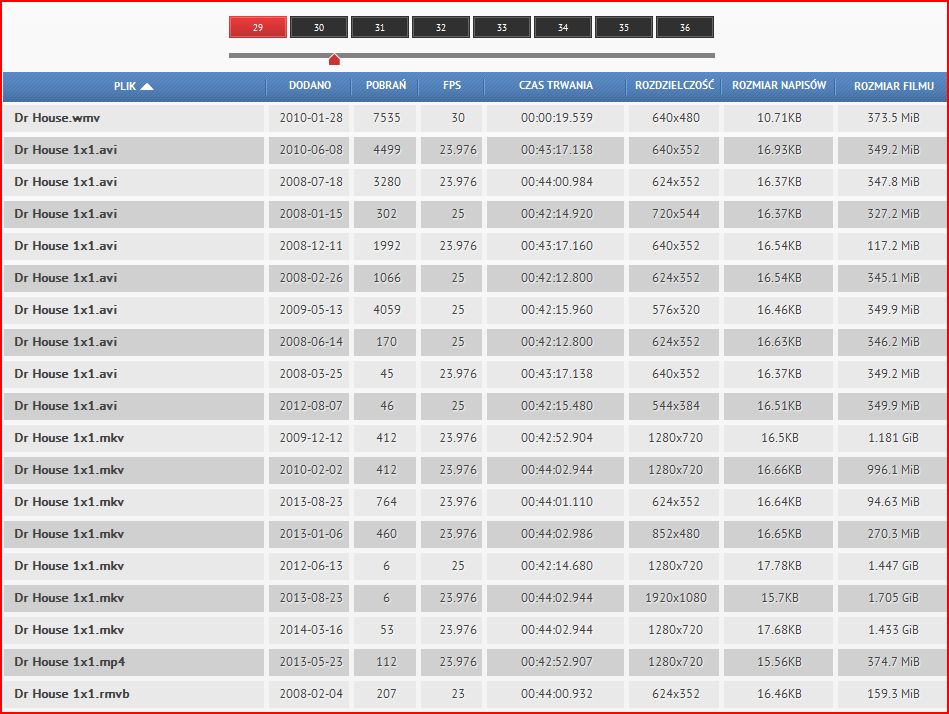Sort by DODANO column header

310,85
